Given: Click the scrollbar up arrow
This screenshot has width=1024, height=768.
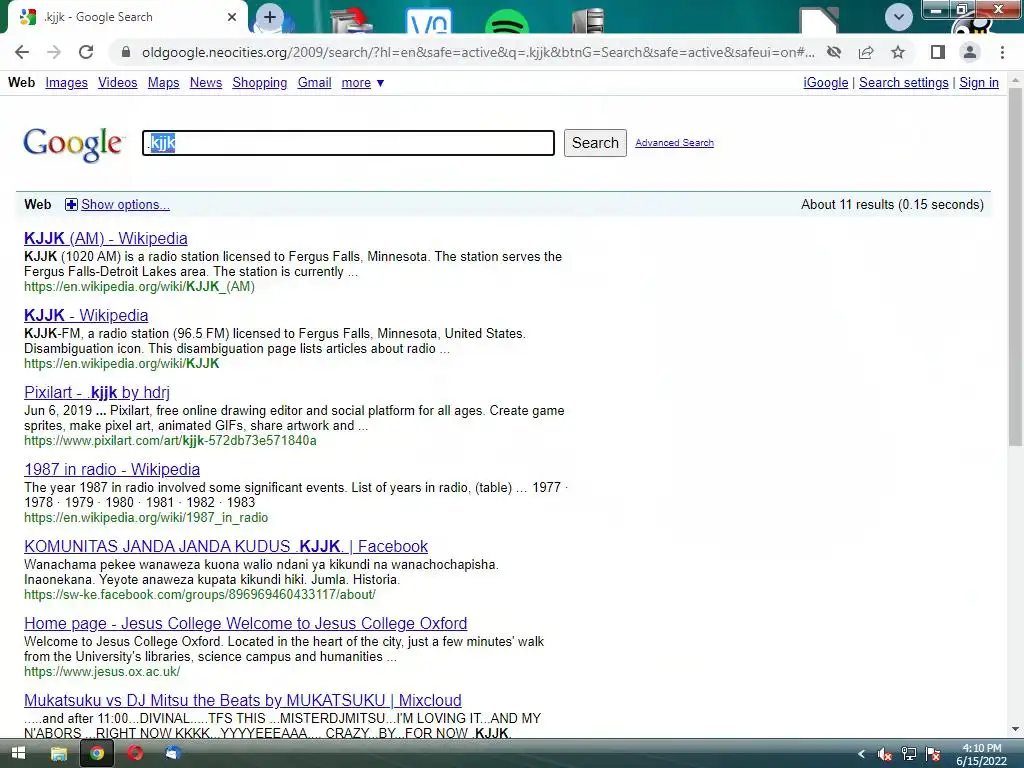Looking at the screenshot, I should point(1015,80).
